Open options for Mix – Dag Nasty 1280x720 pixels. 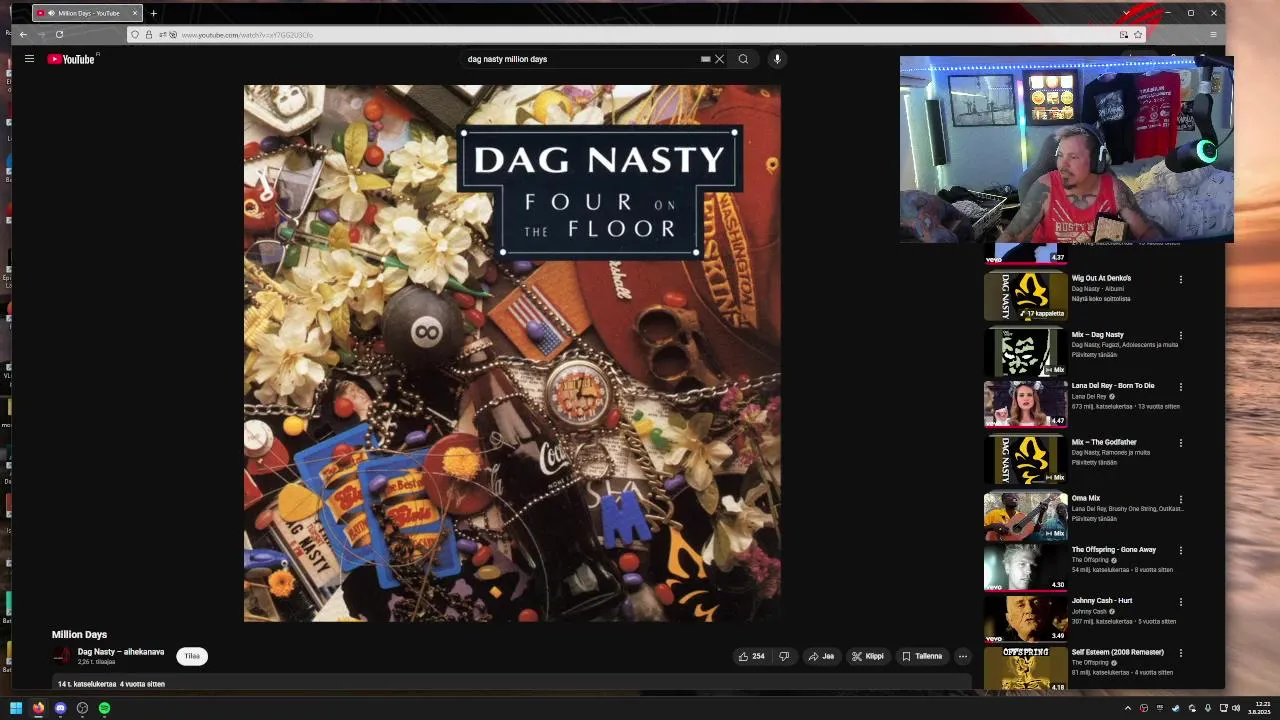pyautogui.click(x=1181, y=336)
